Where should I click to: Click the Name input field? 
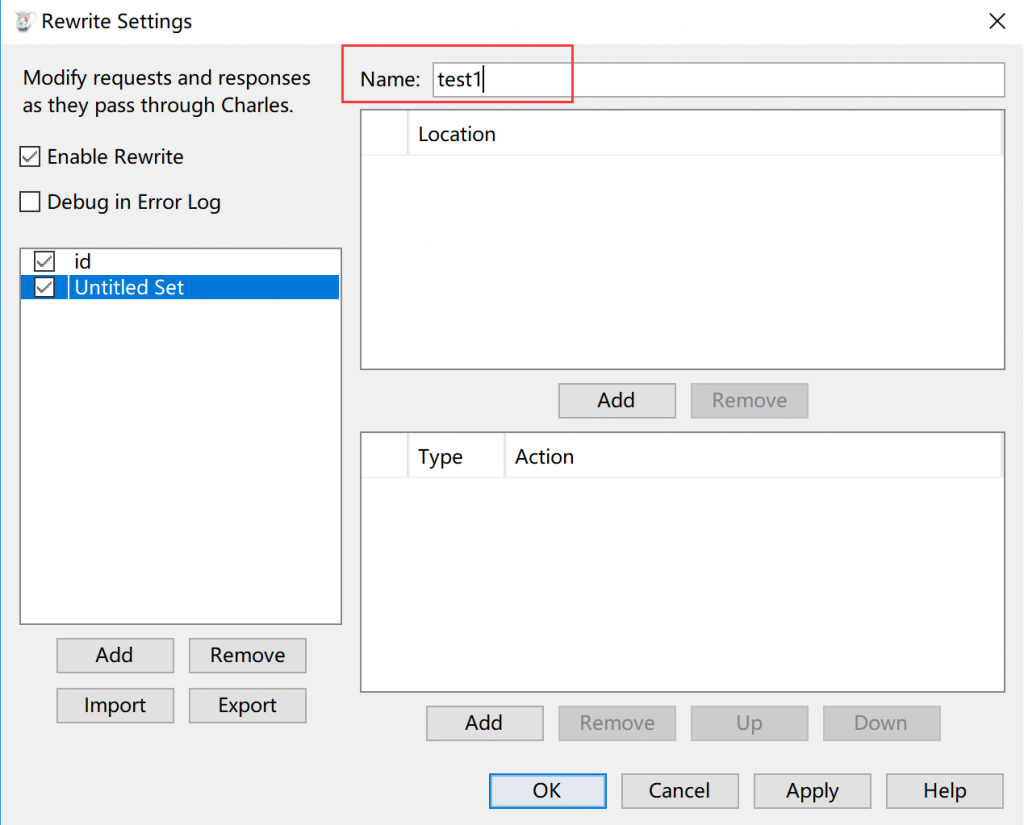pyautogui.click(x=718, y=80)
